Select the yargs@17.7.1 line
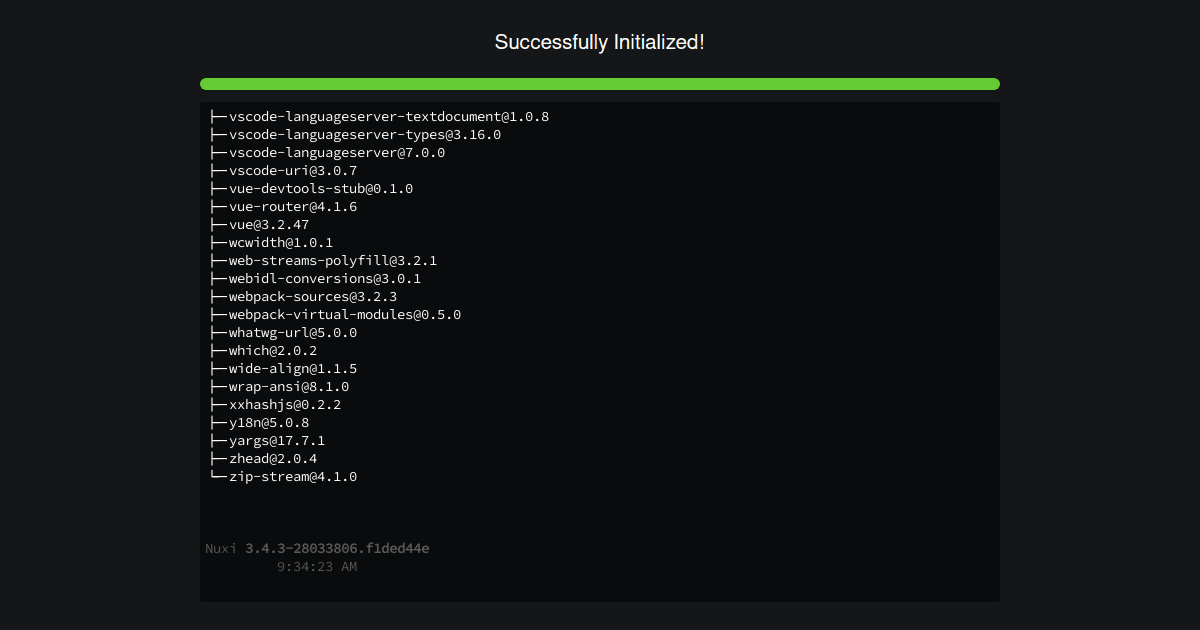 pos(267,441)
